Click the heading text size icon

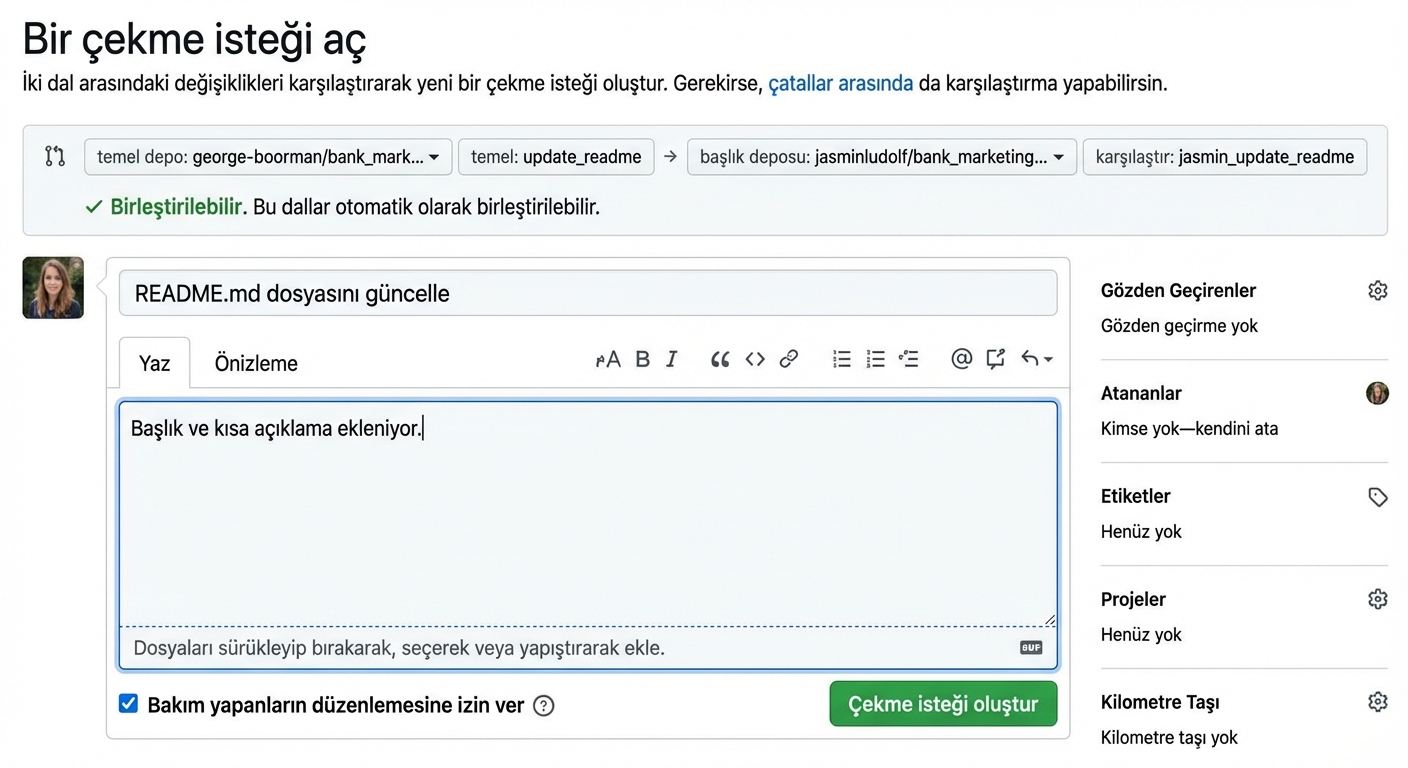click(608, 359)
